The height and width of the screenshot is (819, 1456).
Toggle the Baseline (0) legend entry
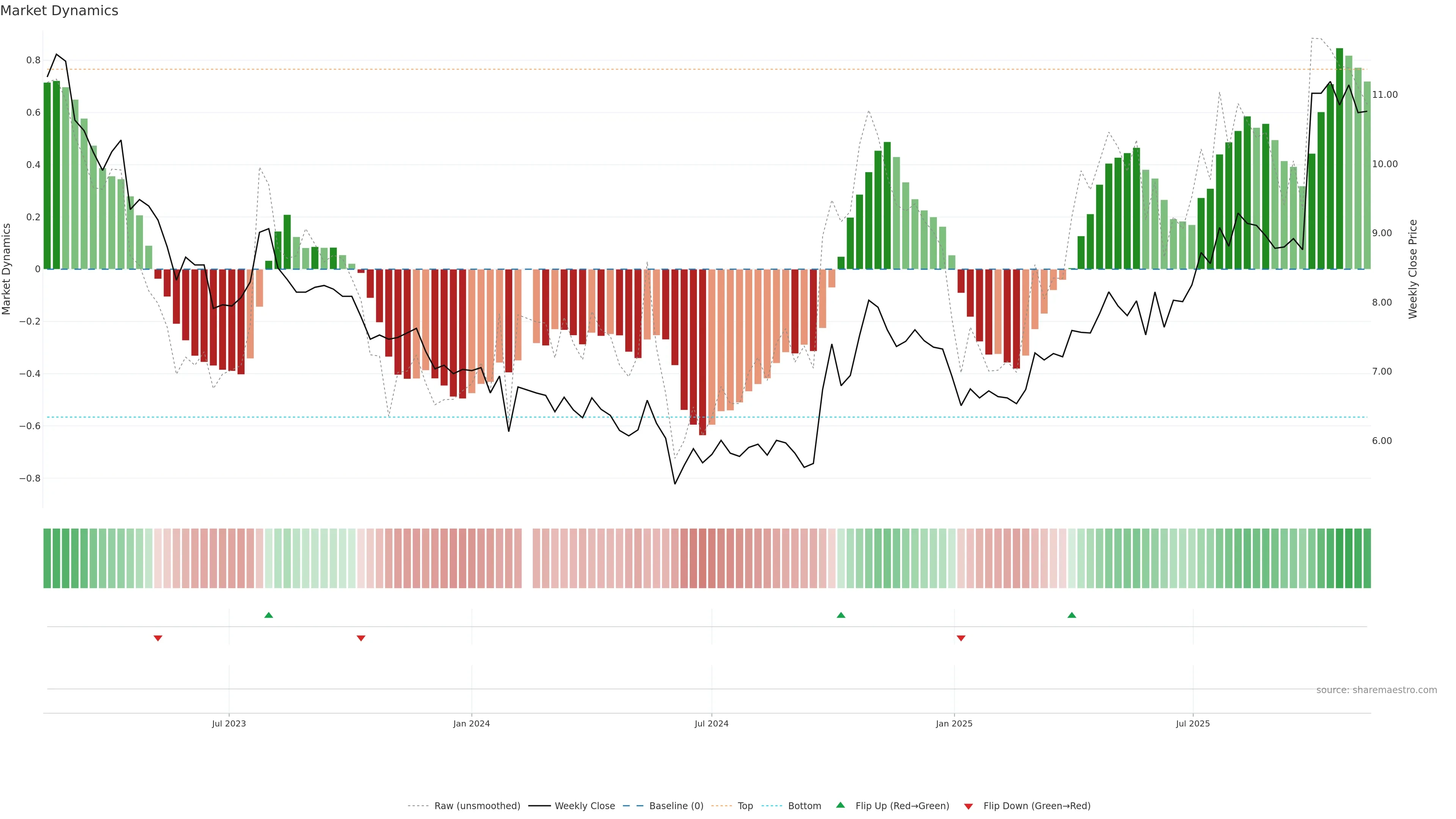click(x=676, y=805)
